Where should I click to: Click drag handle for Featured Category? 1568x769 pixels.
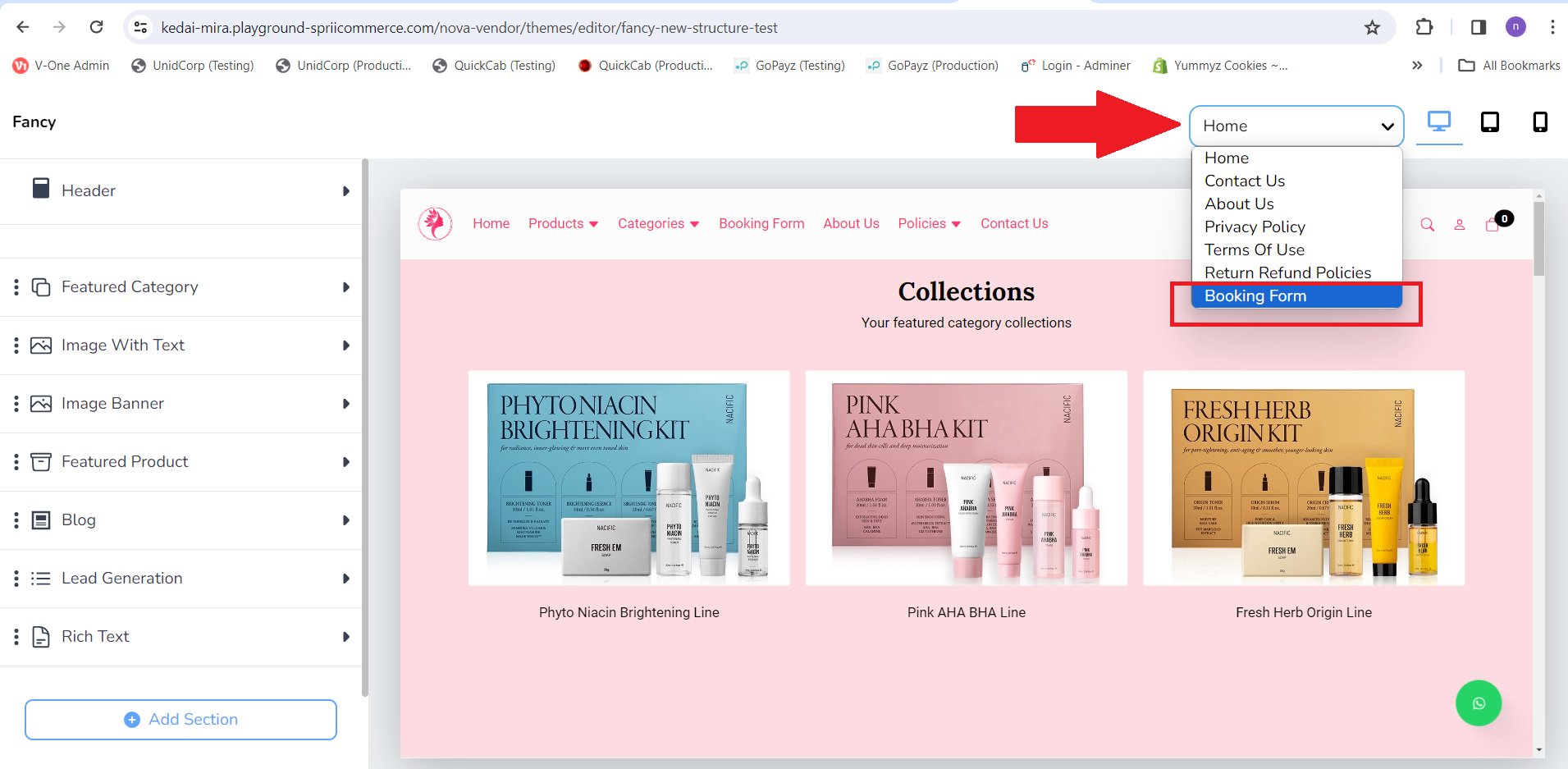coord(16,287)
